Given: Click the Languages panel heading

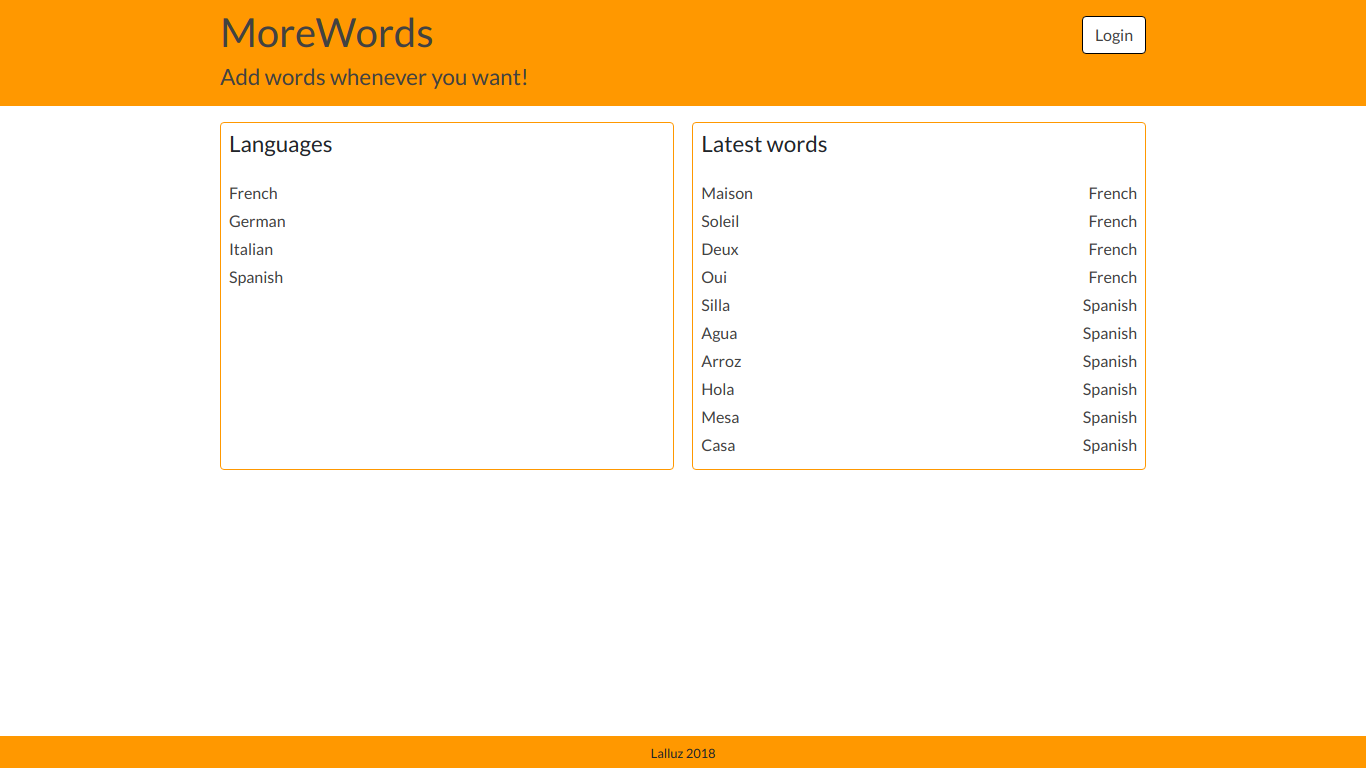Looking at the screenshot, I should click(x=280, y=145).
